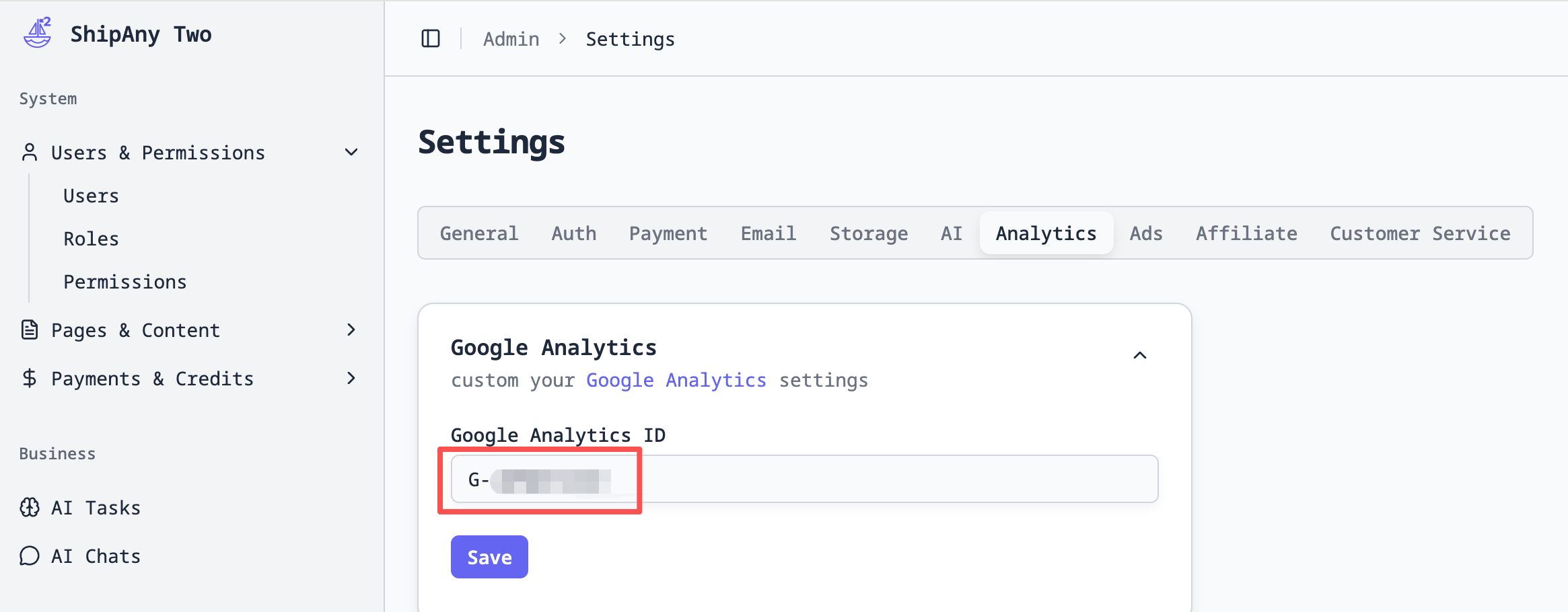
Task: Go to the Affiliate tab
Action: [x=1246, y=233]
